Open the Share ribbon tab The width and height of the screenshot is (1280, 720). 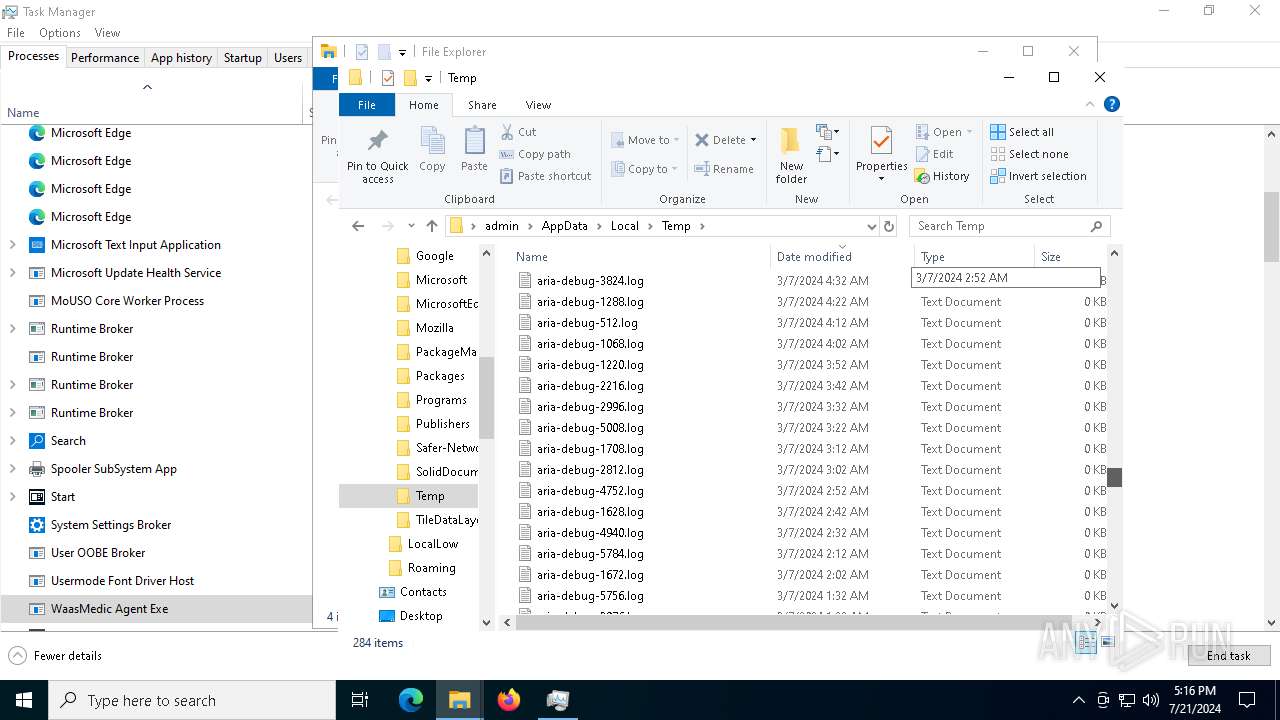pyautogui.click(x=482, y=105)
